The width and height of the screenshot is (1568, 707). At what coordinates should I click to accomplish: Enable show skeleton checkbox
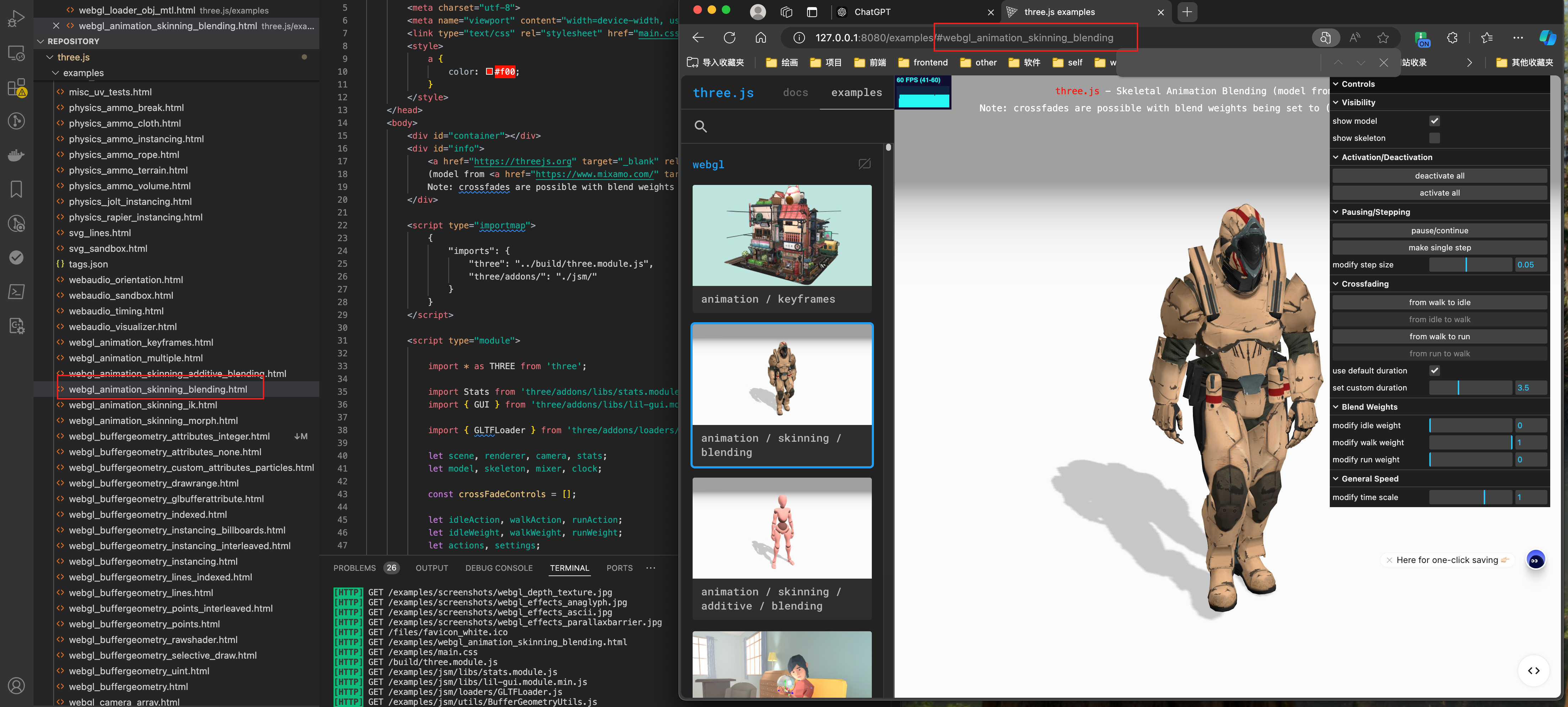[1435, 138]
